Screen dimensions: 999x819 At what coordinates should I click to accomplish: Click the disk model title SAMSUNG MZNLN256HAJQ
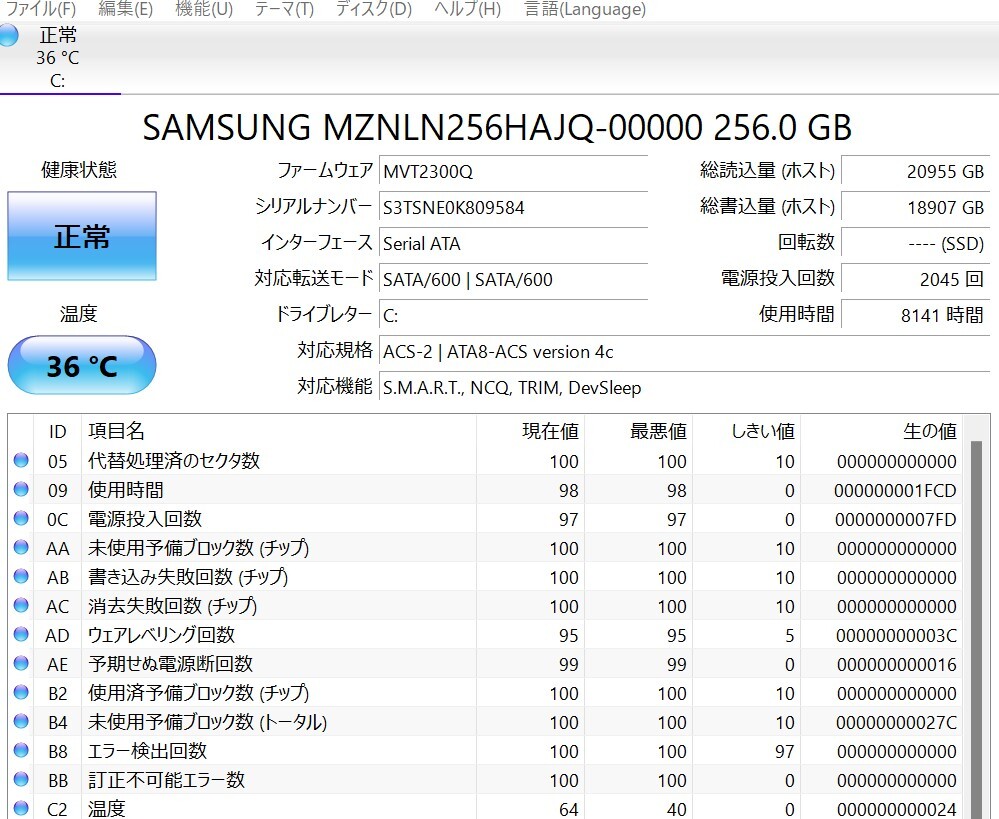tap(497, 127)
